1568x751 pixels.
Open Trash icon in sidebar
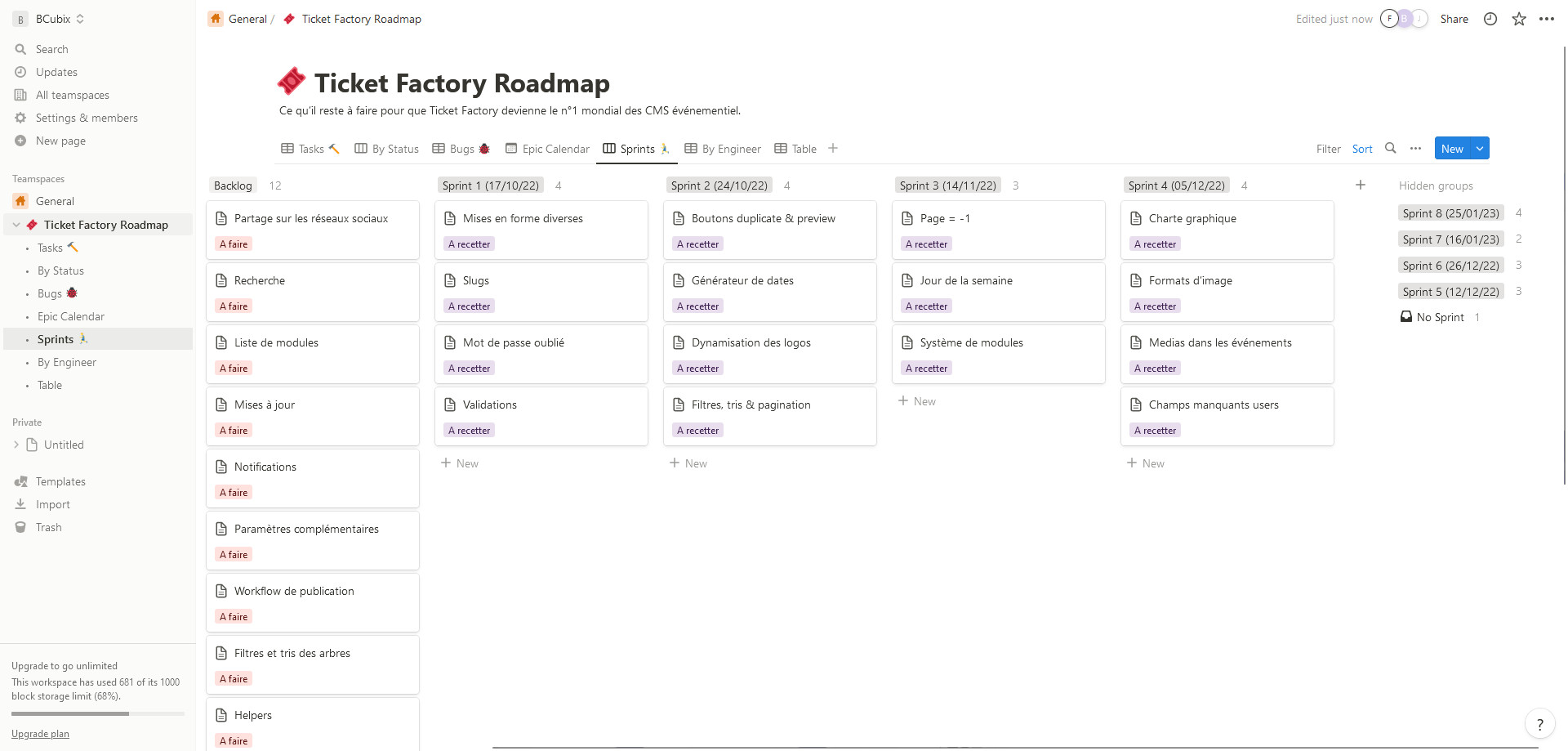point(20,527)
